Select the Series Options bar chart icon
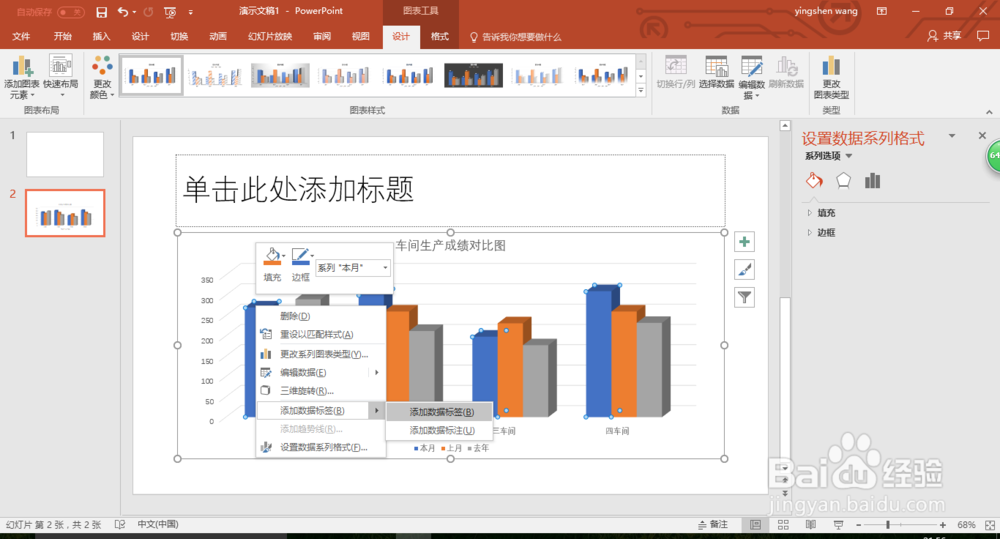The height and width of the screenshot is (539, 1000). (x=872, y=181)
